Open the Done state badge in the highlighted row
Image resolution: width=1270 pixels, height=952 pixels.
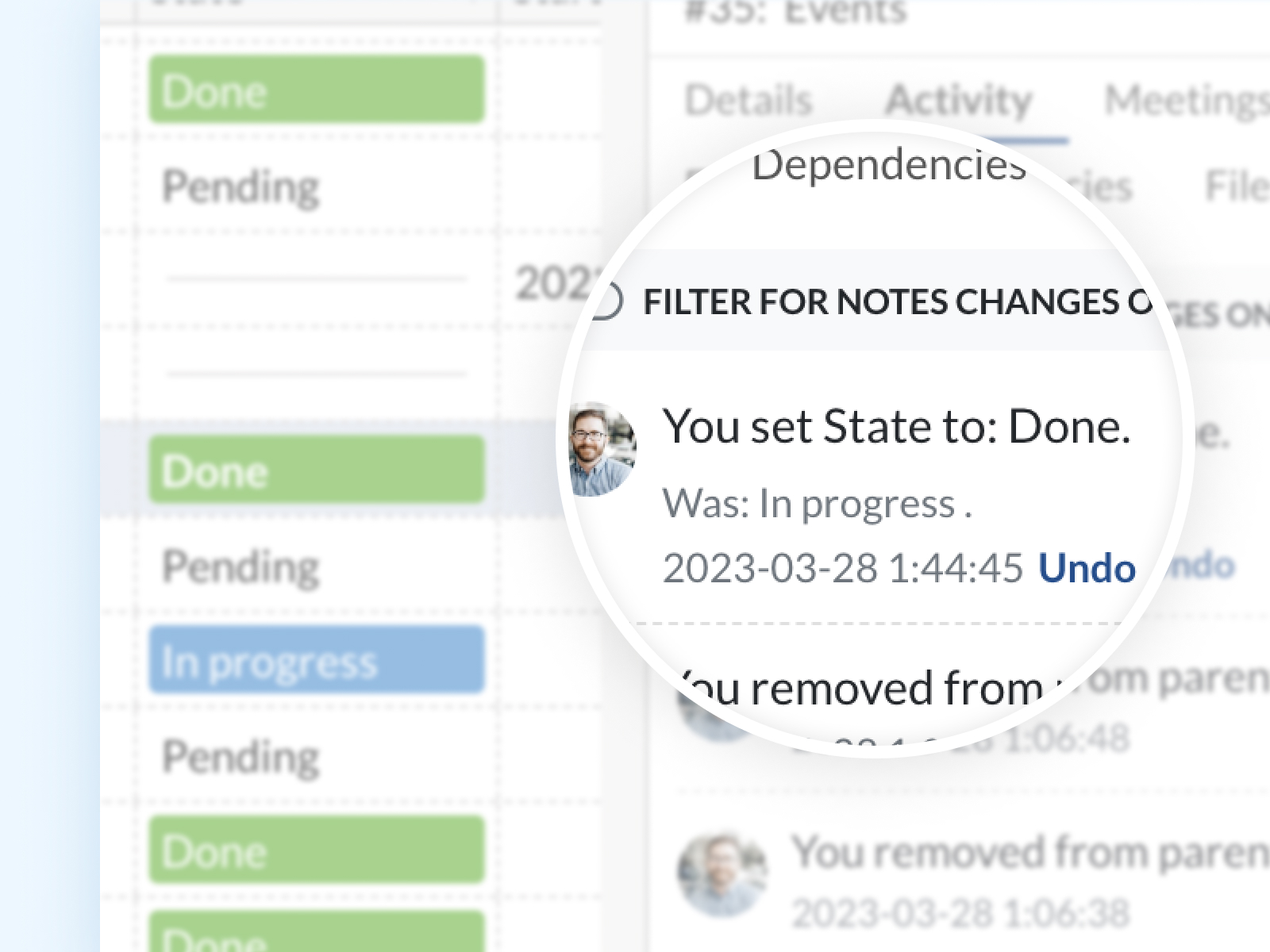[316, 470]
